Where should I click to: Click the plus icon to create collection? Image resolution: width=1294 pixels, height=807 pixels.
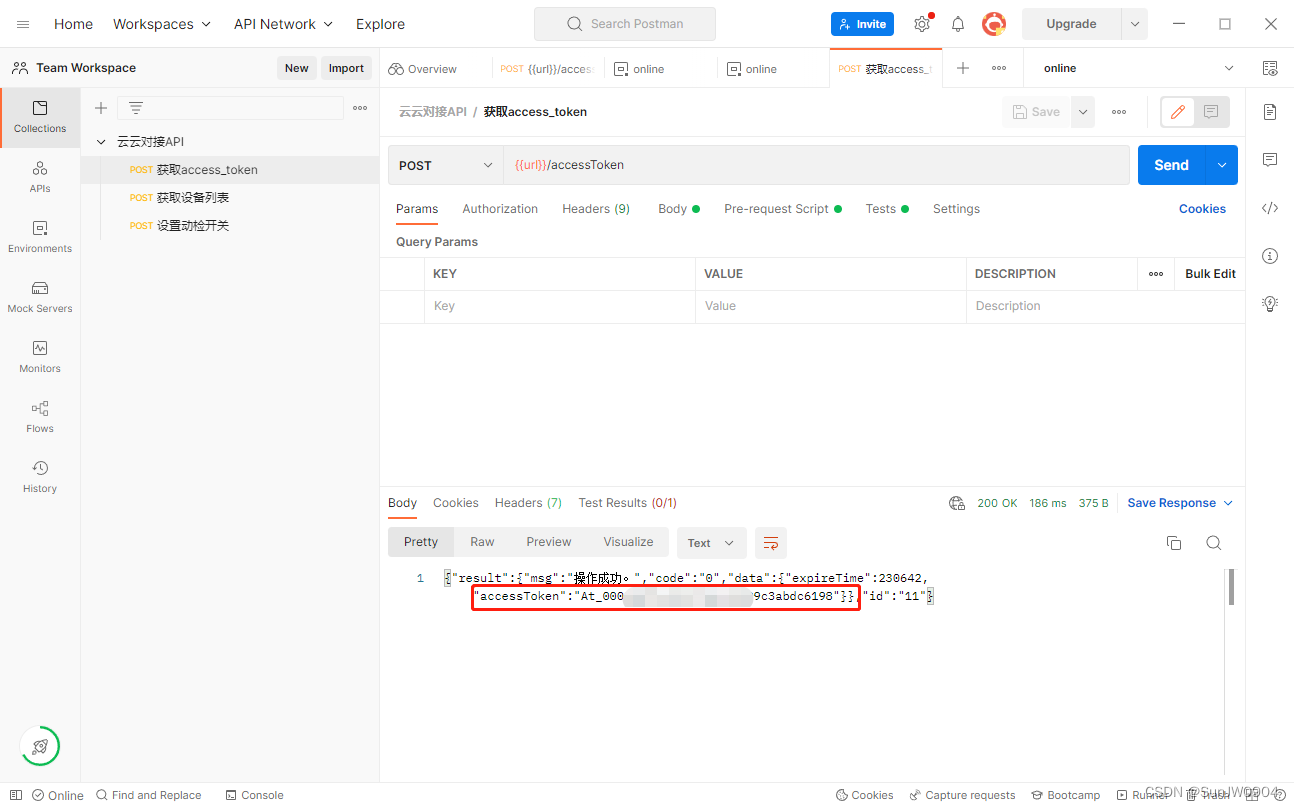pyautogui.click(x=100, y=108)
